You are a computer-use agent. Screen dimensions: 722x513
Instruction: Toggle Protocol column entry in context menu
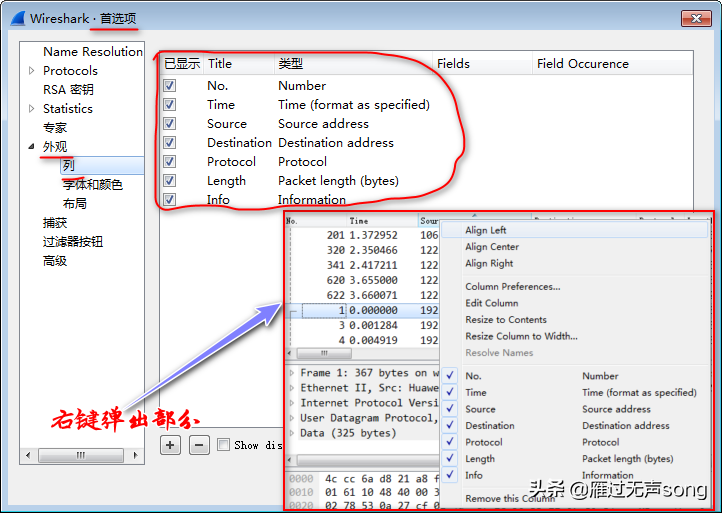click(x=574, y=442)
